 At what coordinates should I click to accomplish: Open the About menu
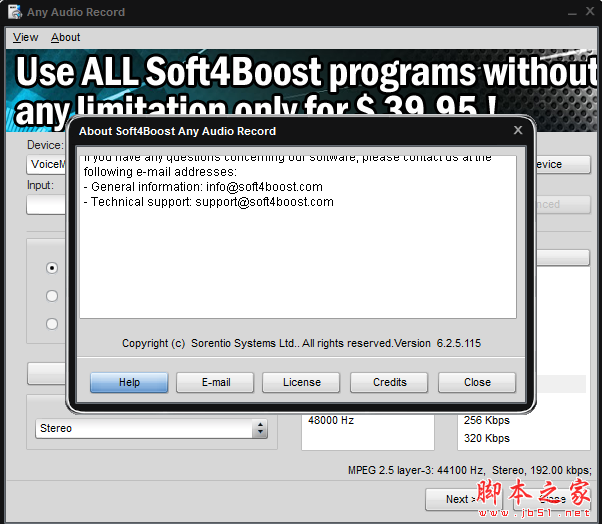click(x=65, y=37)
